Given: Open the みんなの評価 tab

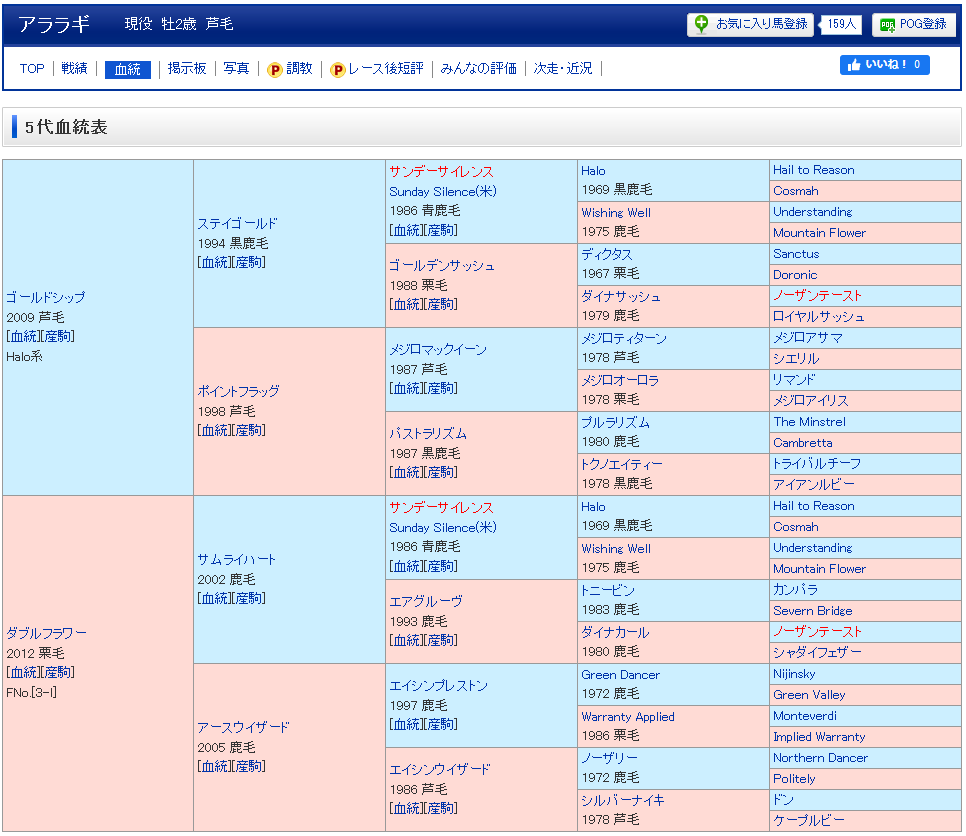Looking at the screenshot, I should [x=479, y=68].
